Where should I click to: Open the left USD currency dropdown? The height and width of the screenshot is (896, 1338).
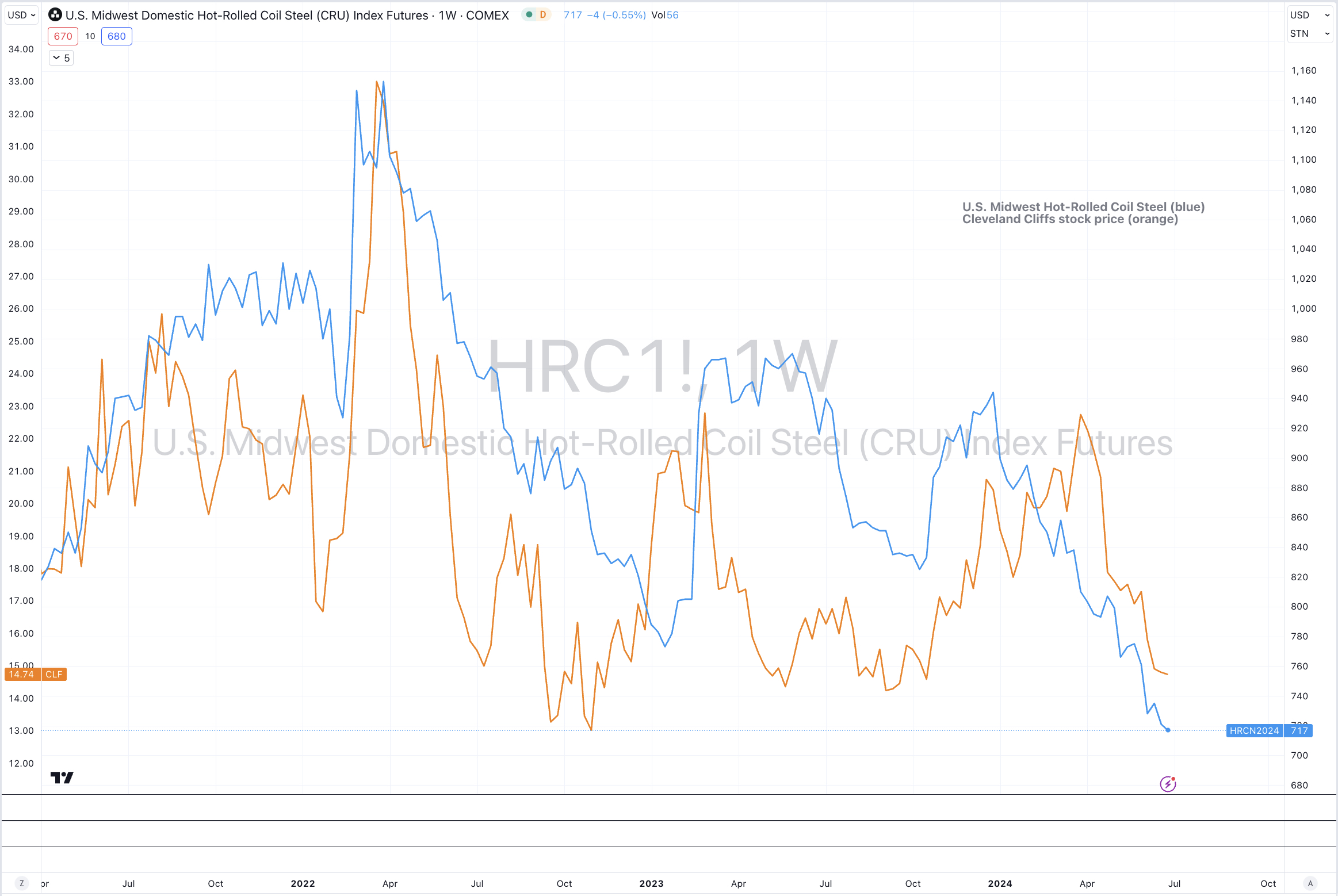click(21, 15)
